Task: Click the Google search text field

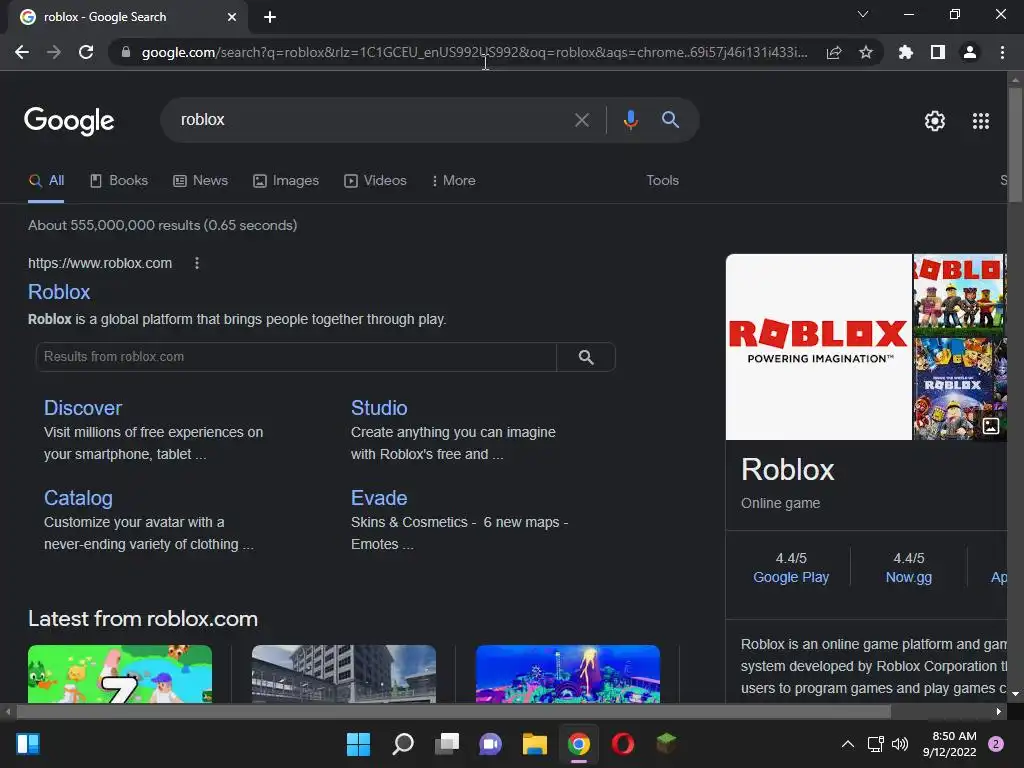Action: point(372,120)
